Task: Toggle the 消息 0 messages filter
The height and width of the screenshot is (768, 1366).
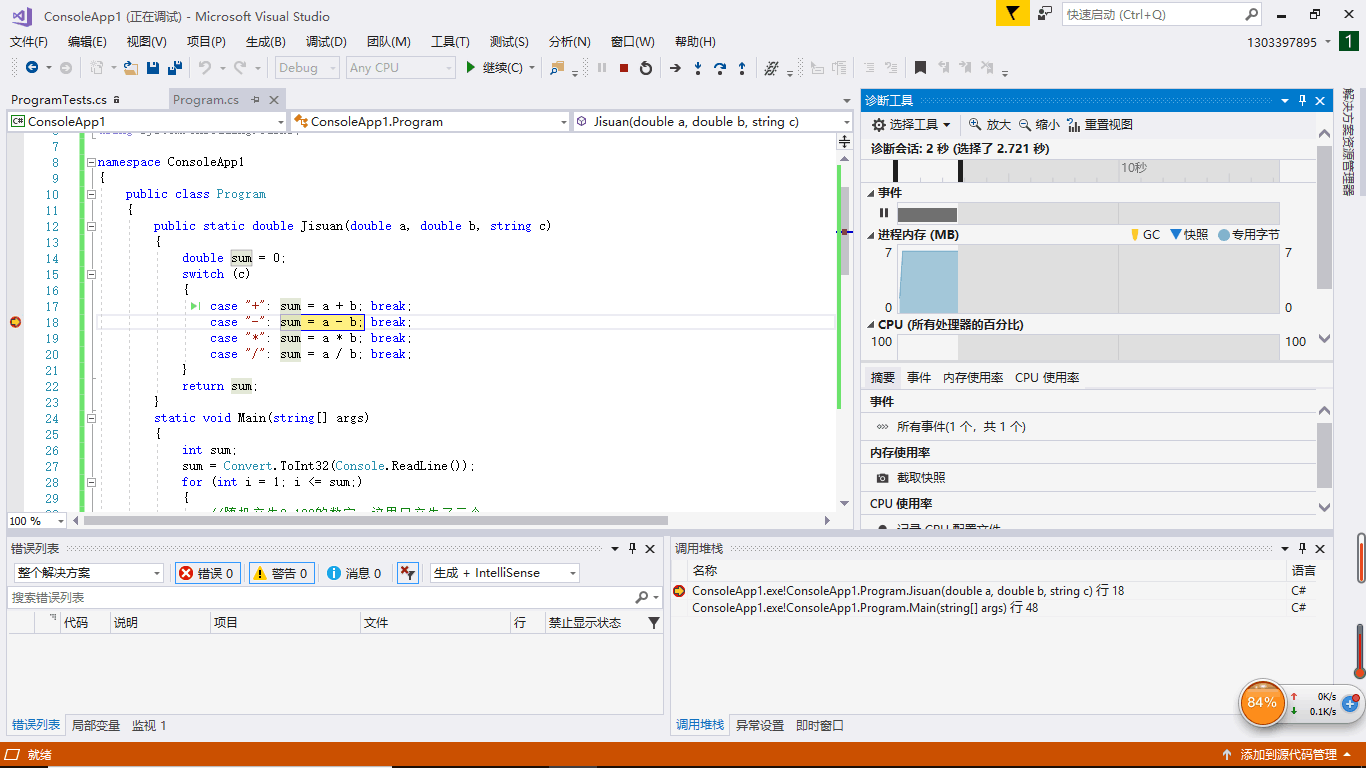Action: pos(354,573)
